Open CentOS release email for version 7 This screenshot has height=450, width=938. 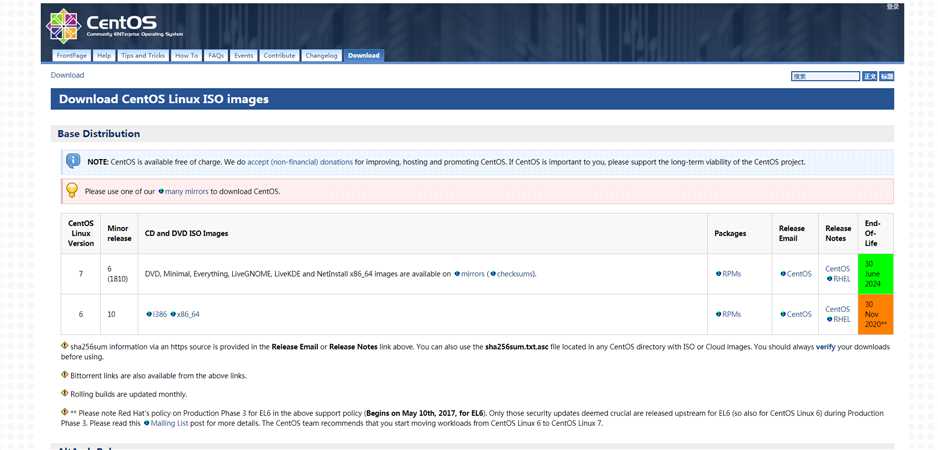pos(799,274)
